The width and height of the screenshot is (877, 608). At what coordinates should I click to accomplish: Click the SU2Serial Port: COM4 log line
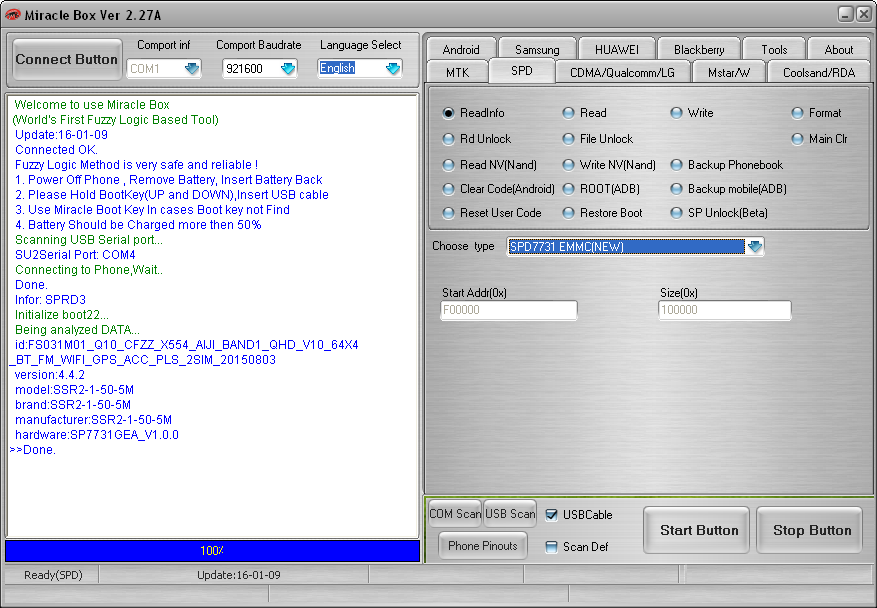75,254
